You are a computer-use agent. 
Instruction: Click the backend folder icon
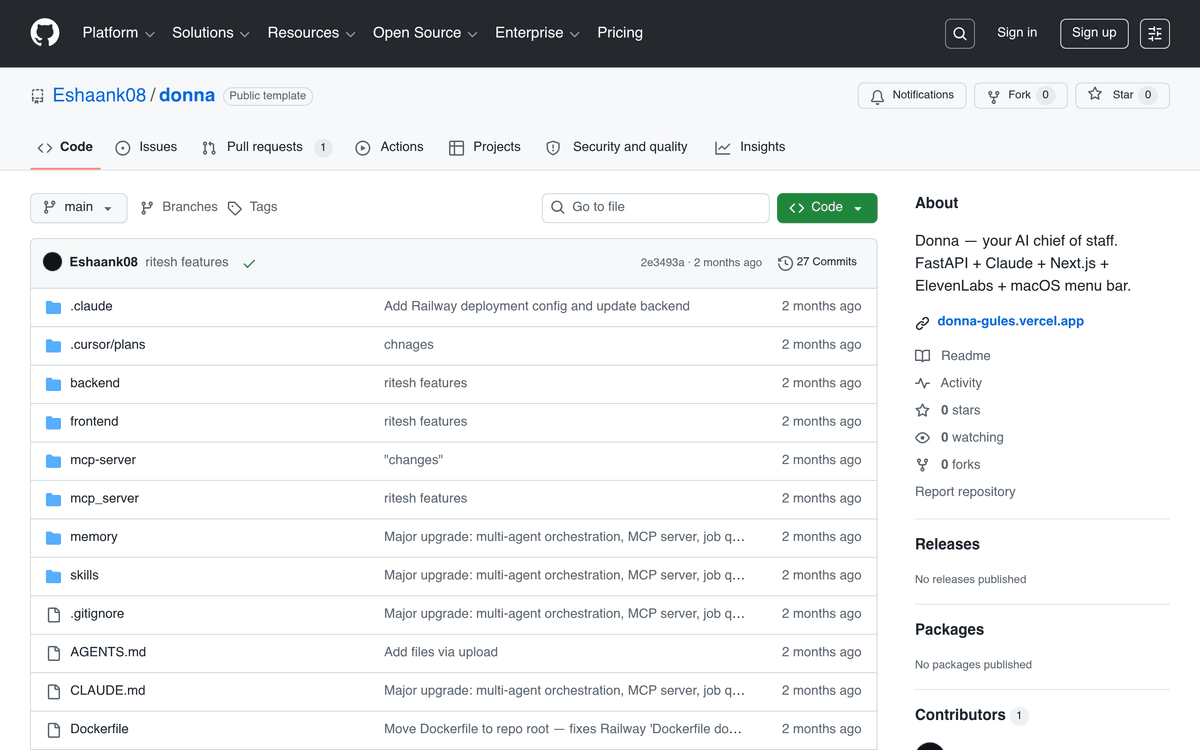pos(54,384)
